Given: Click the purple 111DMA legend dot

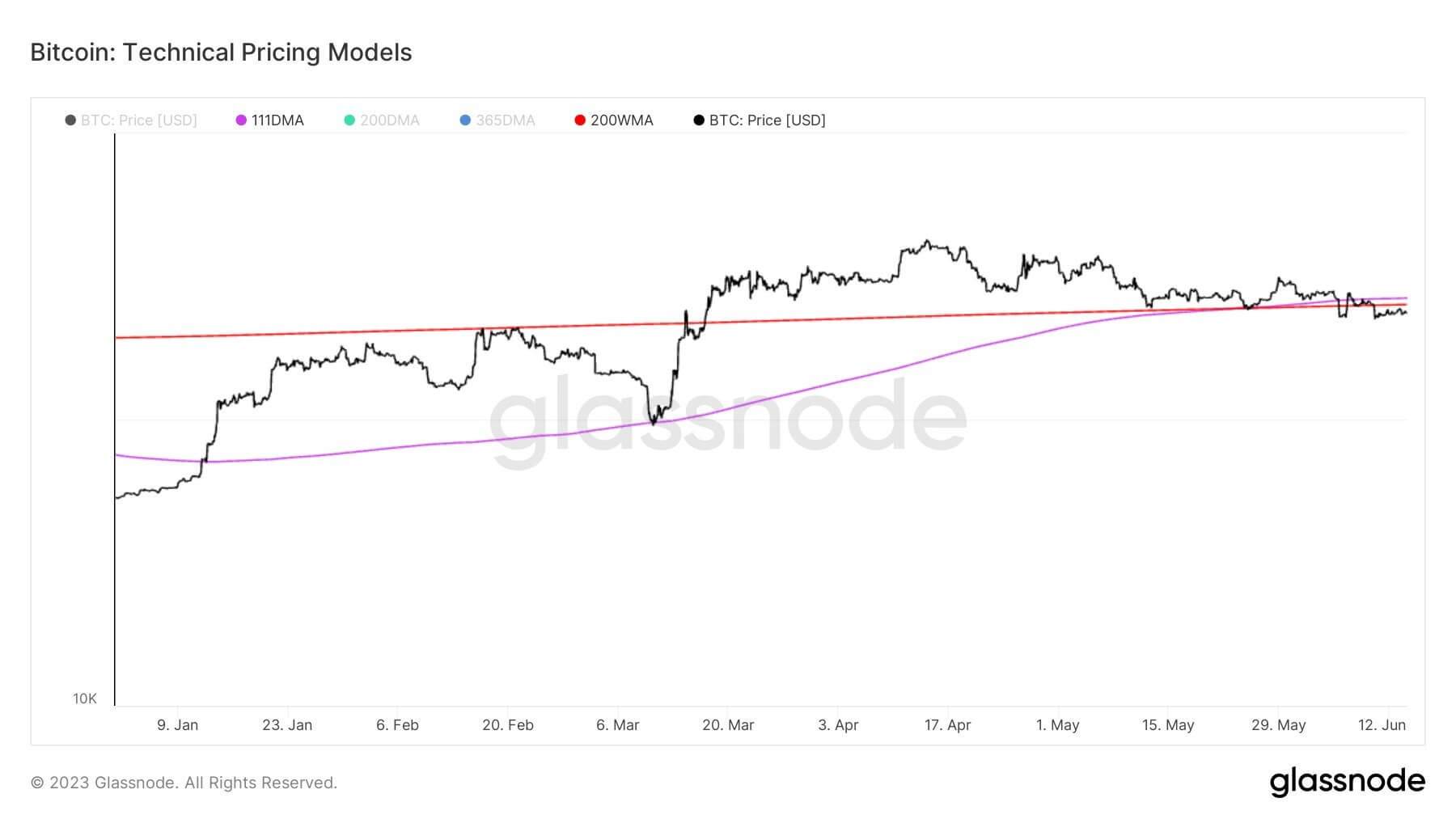Looking at the screenshot, I should (x=241, y=120).
